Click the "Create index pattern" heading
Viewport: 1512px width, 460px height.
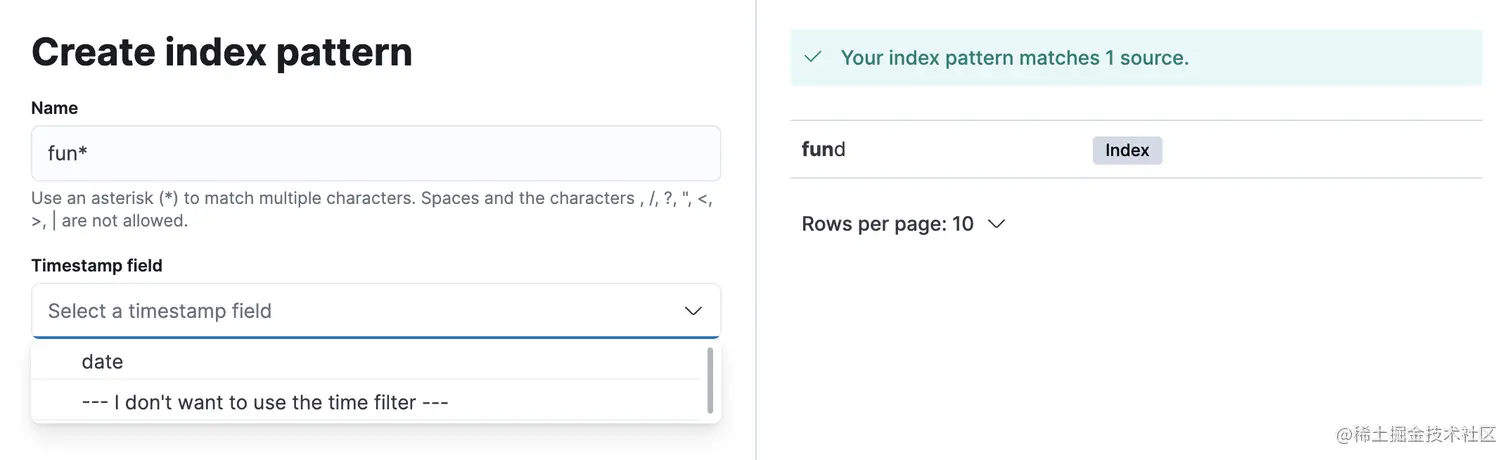coord(222,52)
